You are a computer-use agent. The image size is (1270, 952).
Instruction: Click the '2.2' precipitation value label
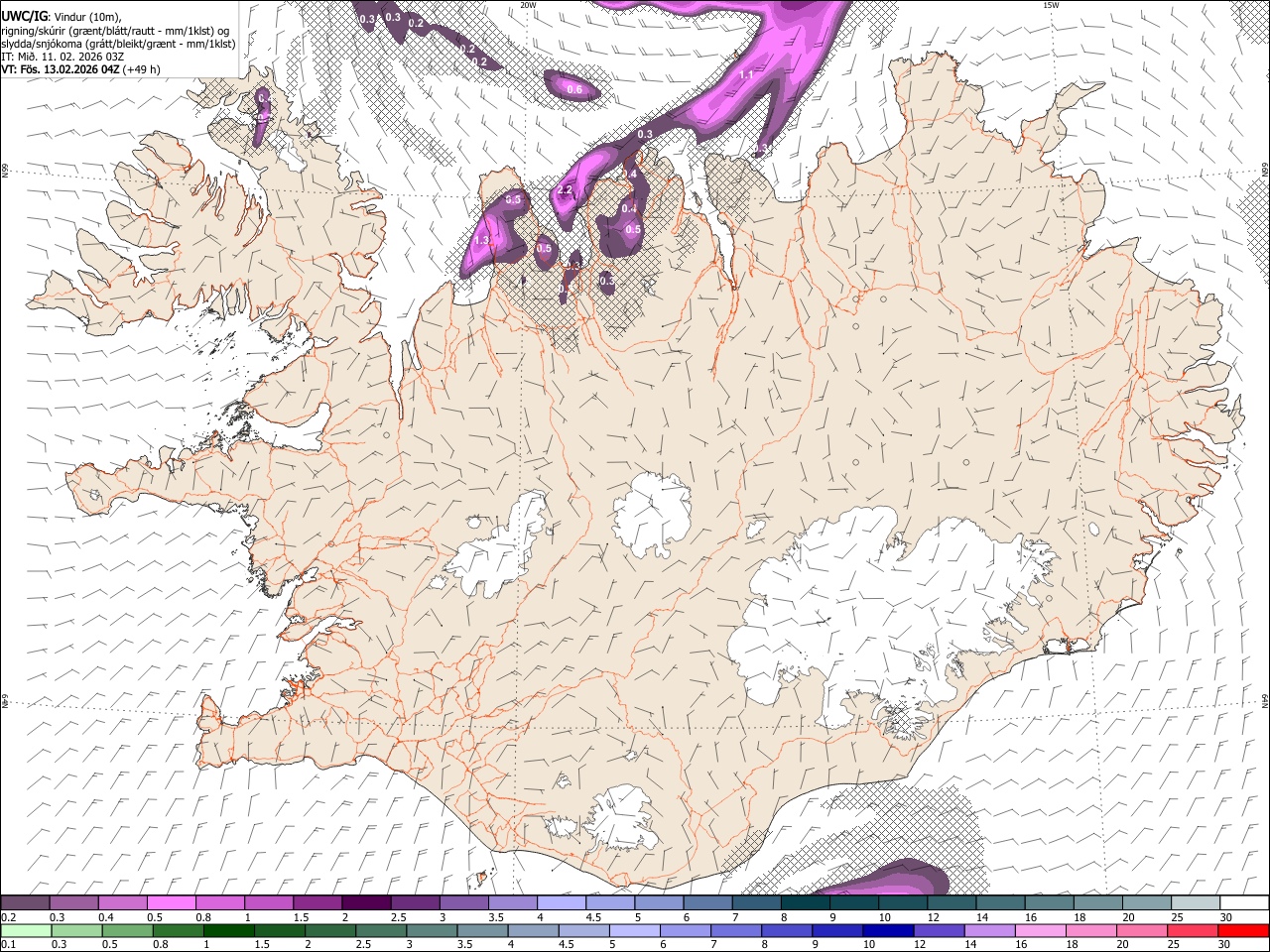(566, 189)
